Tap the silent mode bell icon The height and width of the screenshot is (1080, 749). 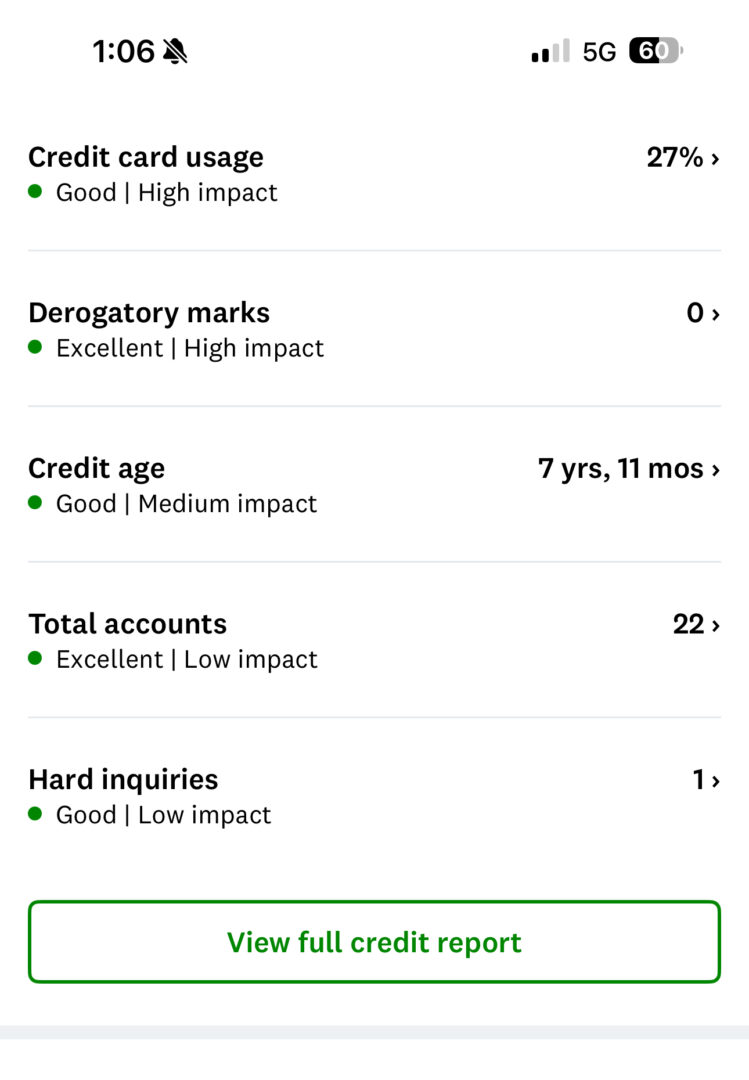(175, 51)
